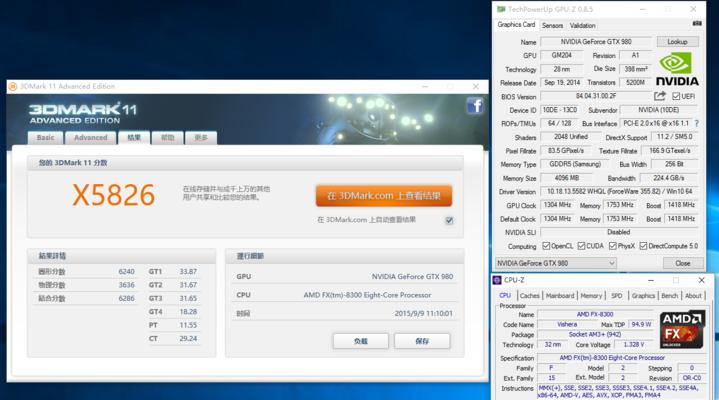Click the CPU-Z title bar icon

[x=497, y=280]
